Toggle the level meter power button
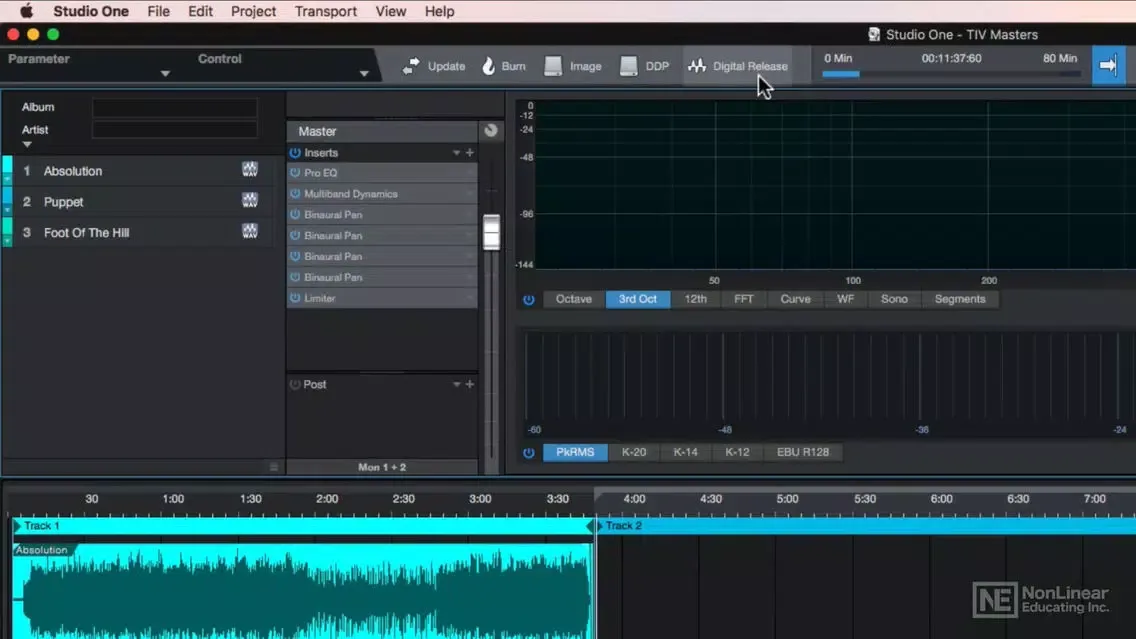 pyautogui.click(x=529, y=452)
